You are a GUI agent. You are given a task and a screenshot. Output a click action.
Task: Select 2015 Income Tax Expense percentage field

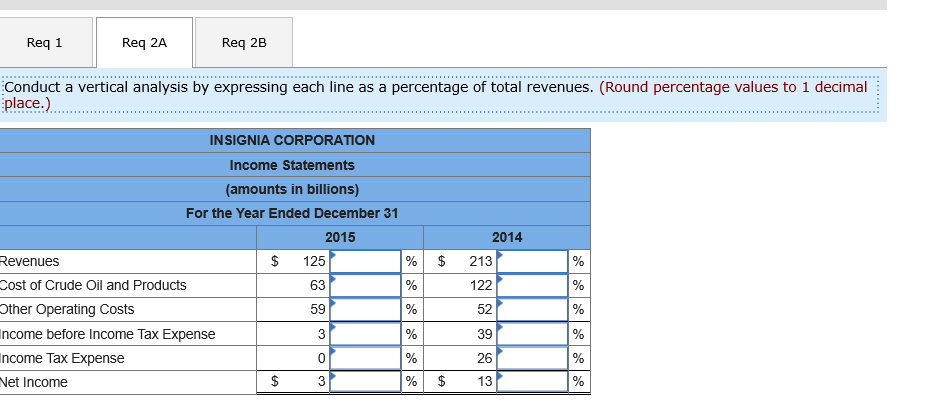[x=365, y=358]
